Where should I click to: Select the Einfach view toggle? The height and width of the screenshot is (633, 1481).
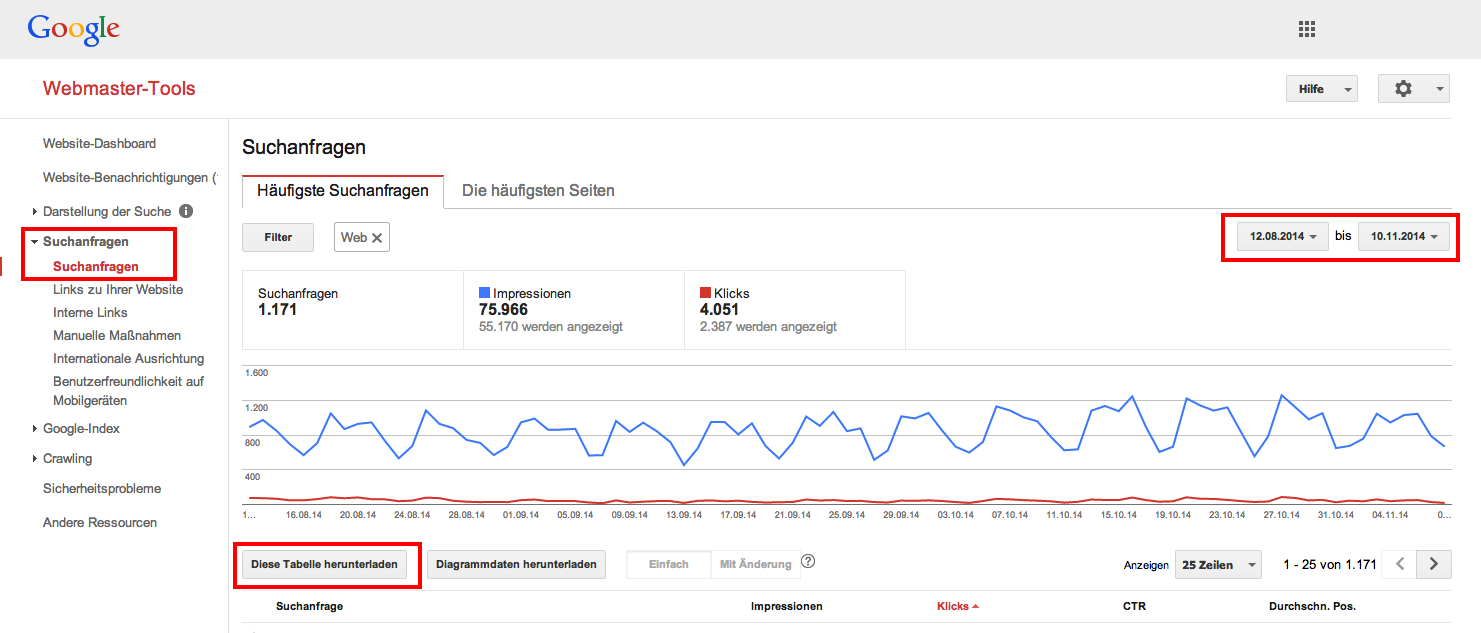tap(669, 565)
